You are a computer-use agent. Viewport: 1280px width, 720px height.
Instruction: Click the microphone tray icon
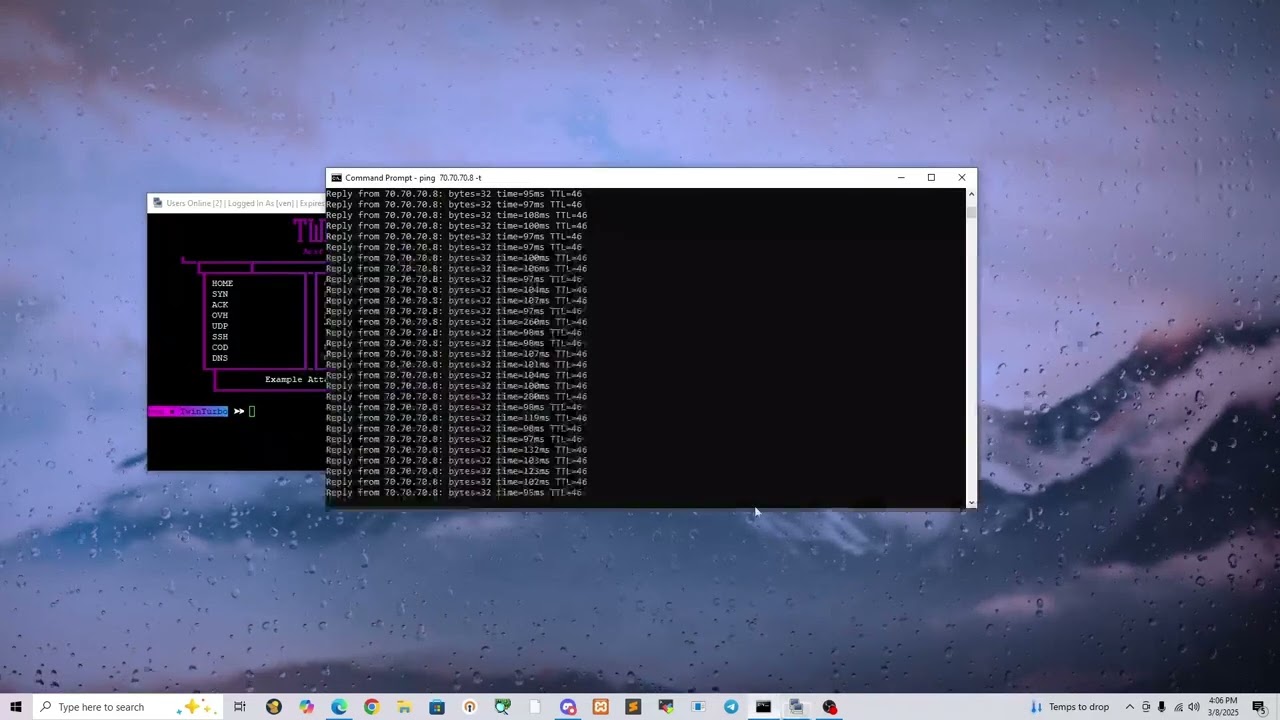click(1161, 707)
